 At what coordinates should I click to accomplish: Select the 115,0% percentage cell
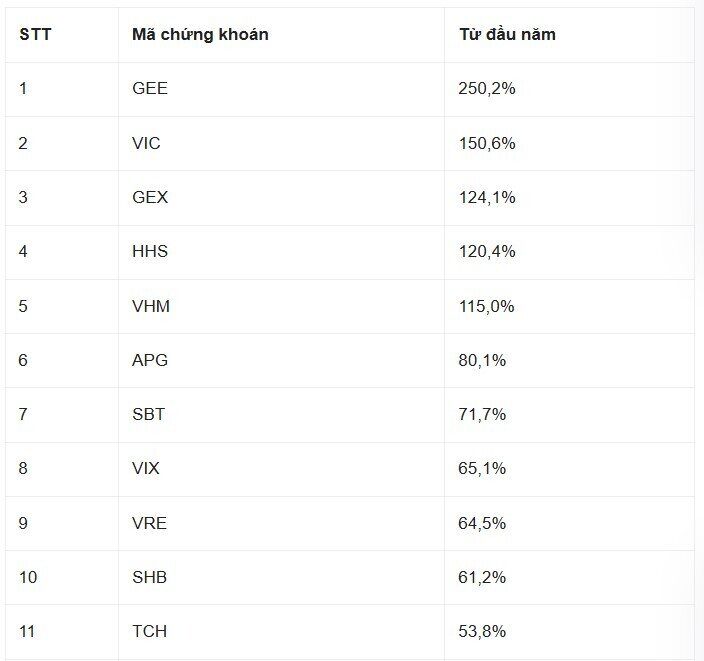[487, 306]
